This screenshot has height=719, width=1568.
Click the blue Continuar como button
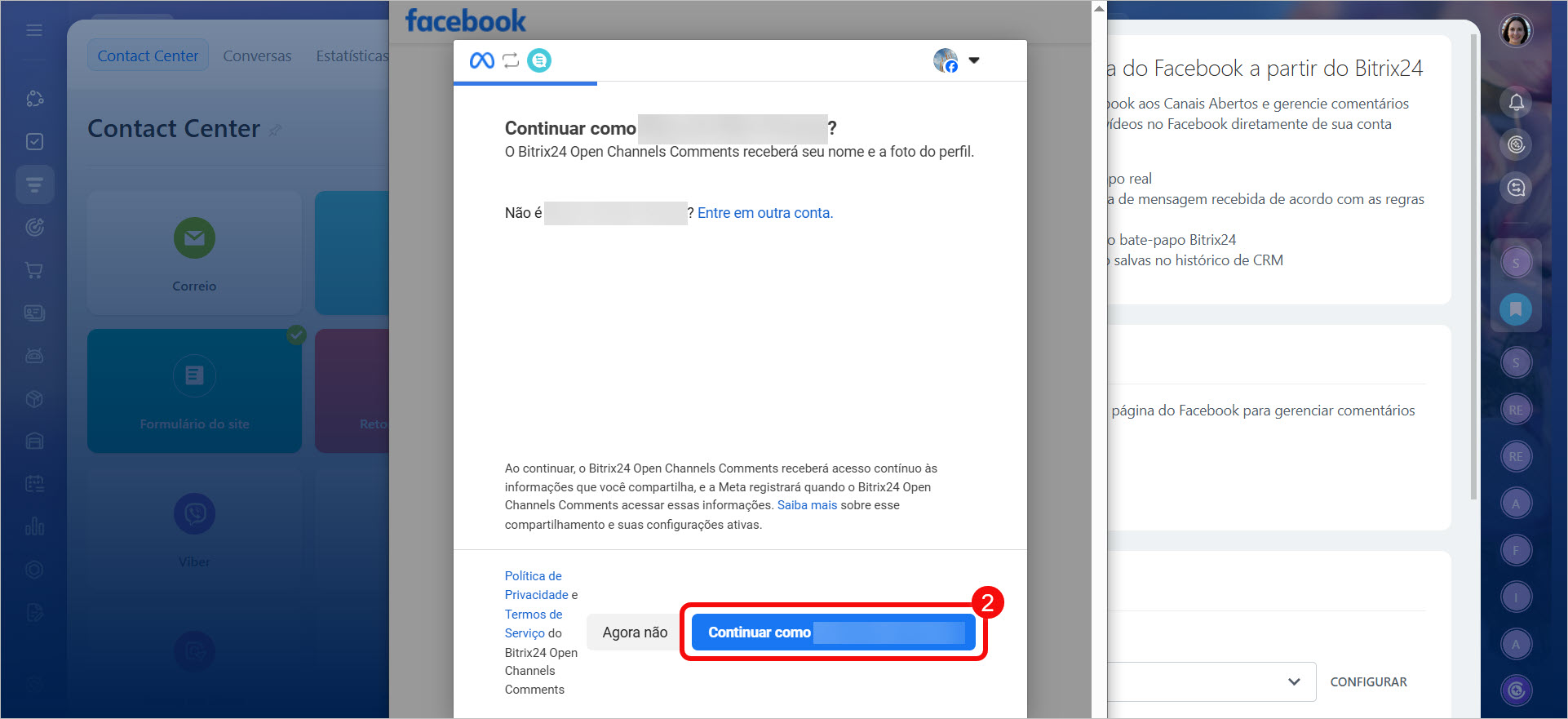coord(834,632)
